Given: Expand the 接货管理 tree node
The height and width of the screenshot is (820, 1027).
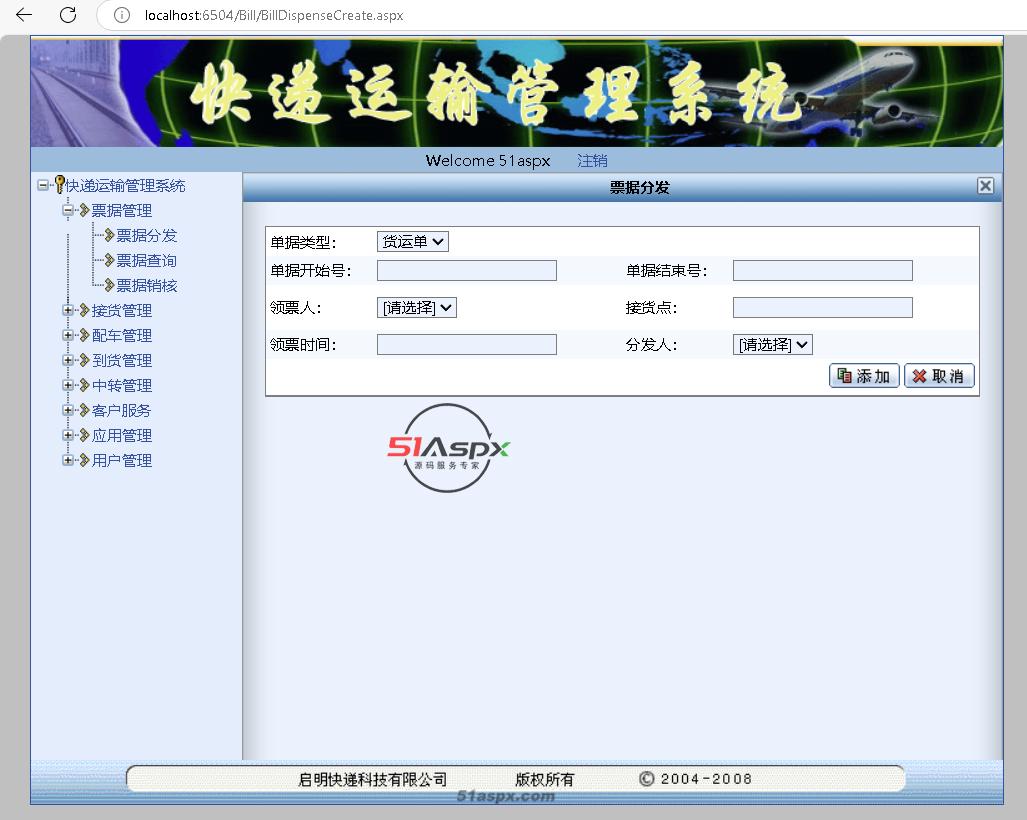Looking at the screenshot, I should 67,310.
